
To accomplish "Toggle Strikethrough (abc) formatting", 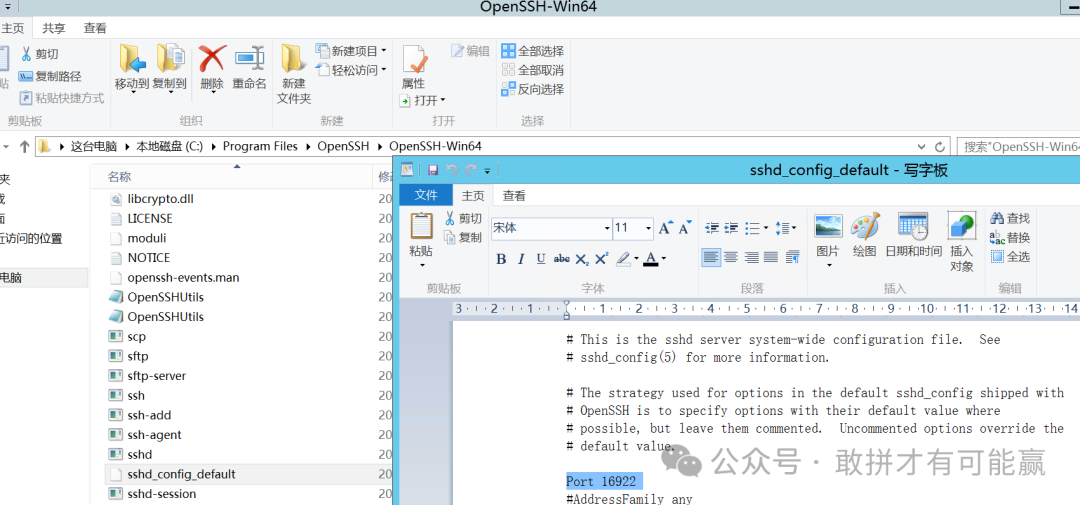I will (562, 259).
